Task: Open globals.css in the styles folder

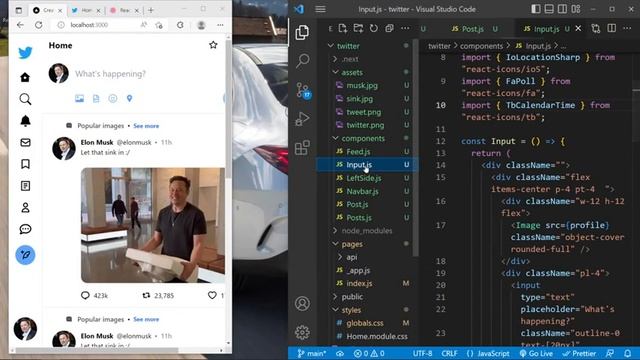Action: (365, 323)
